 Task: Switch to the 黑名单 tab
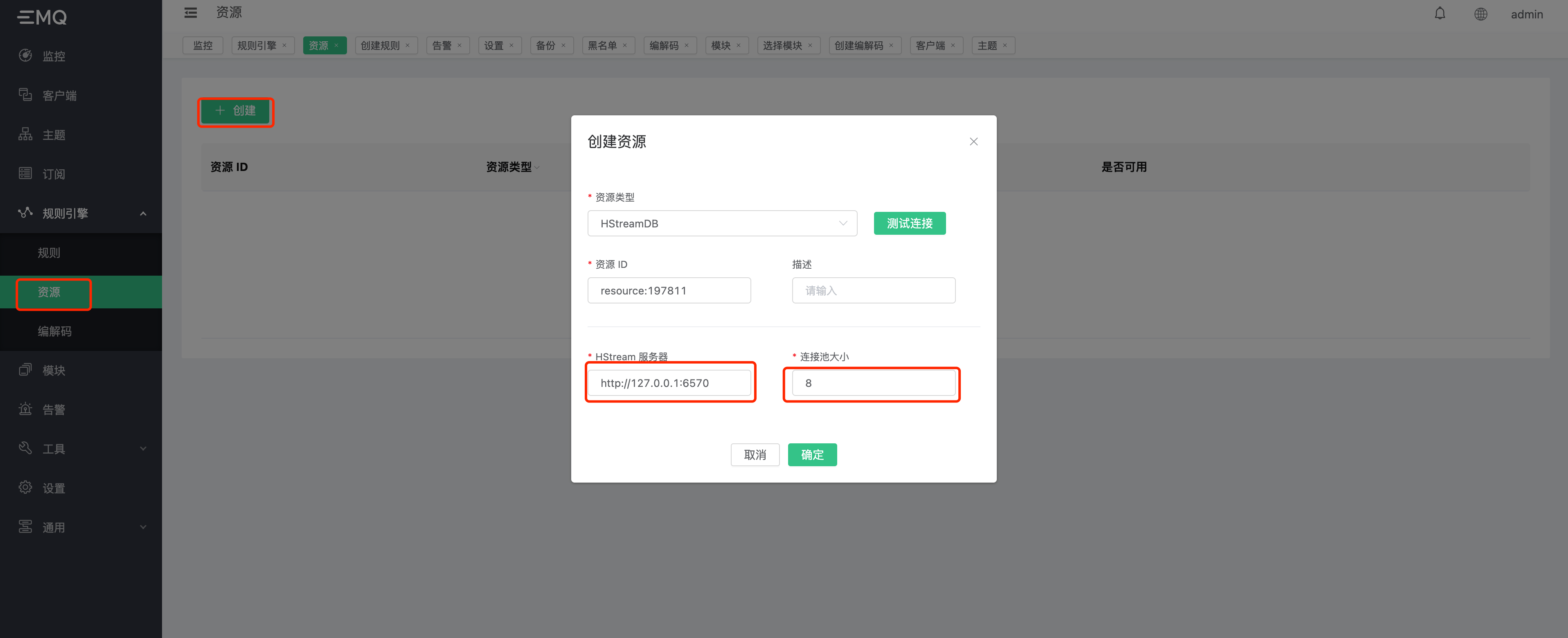tap(602, 46)
